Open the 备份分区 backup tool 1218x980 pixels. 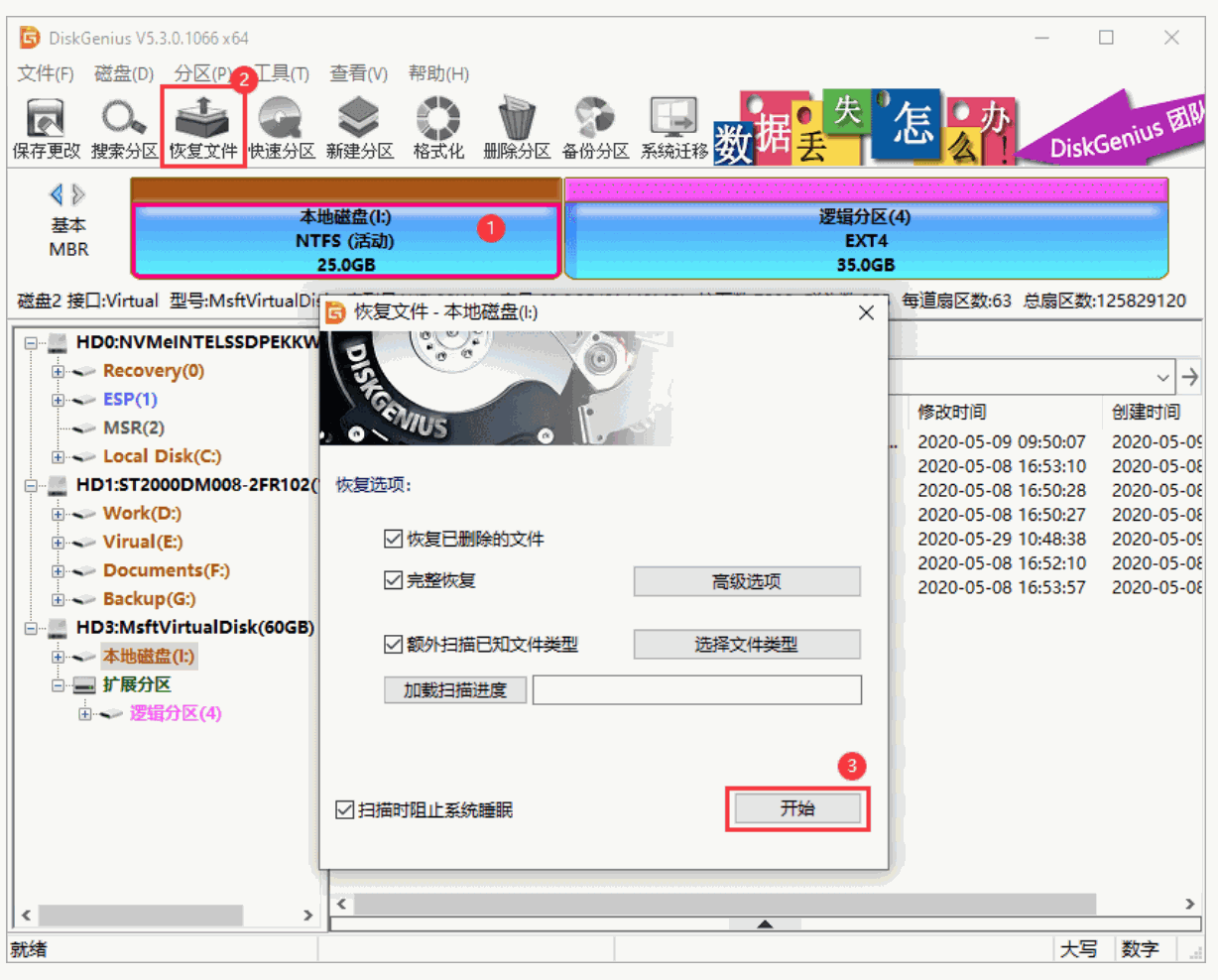click(x=595, y=129)
